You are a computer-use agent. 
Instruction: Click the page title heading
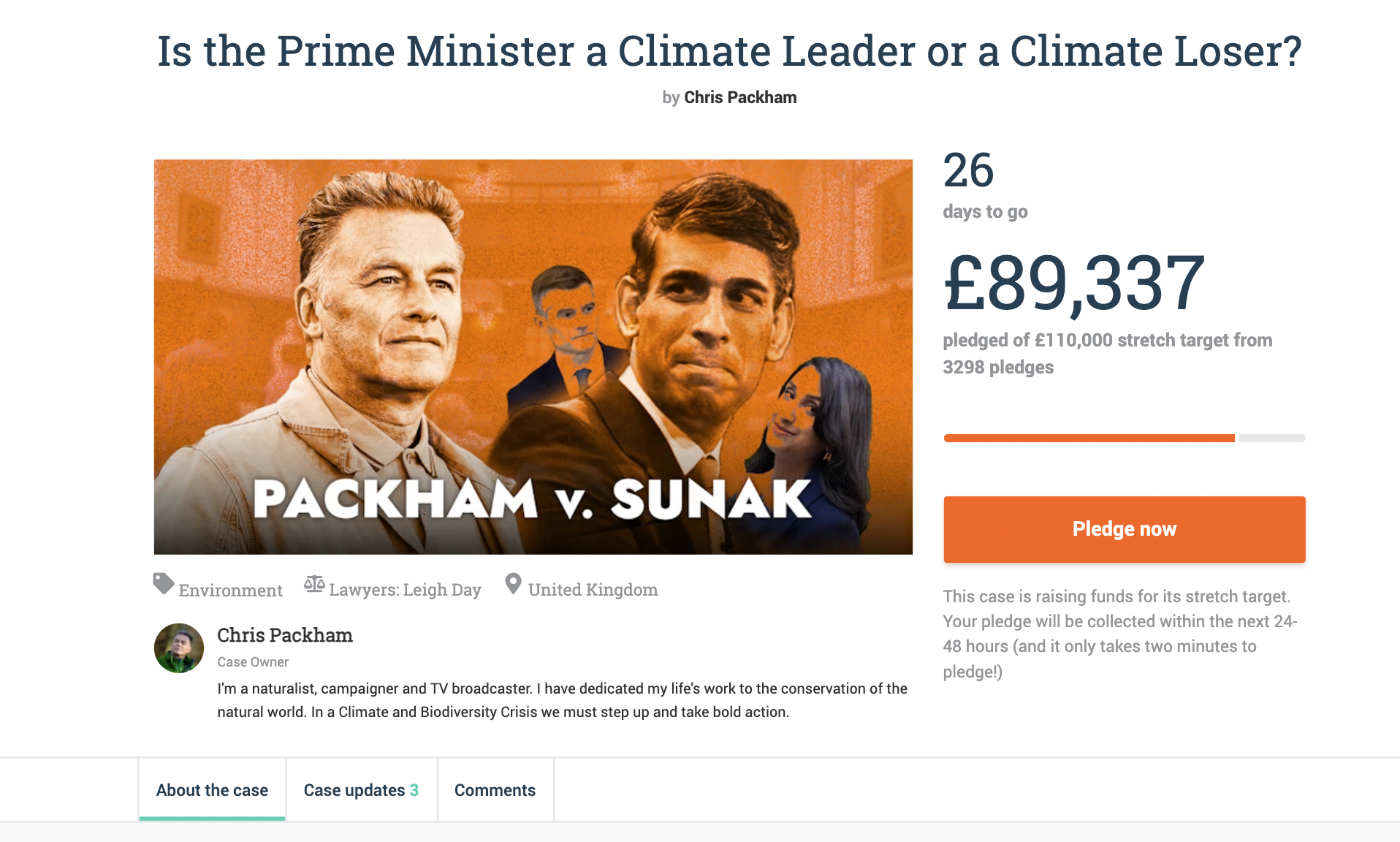tap(729, 51)
